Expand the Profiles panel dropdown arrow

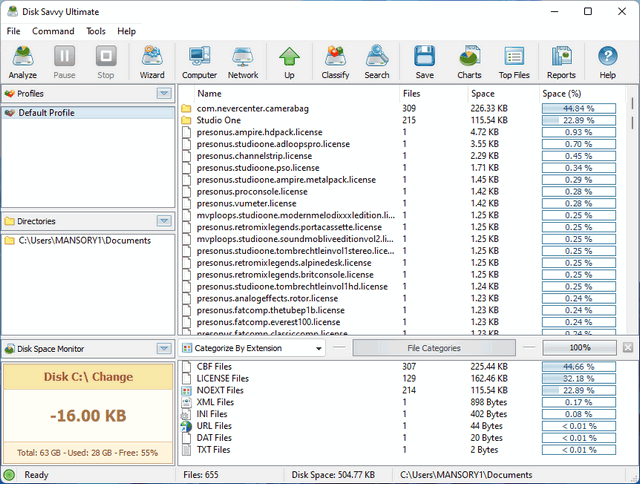tap(164, 93)
